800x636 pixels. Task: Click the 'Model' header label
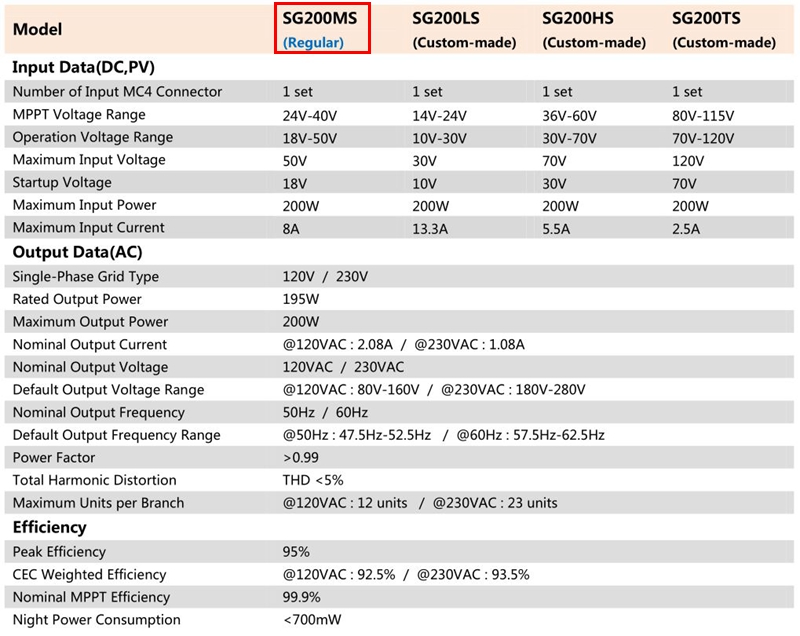37,30
